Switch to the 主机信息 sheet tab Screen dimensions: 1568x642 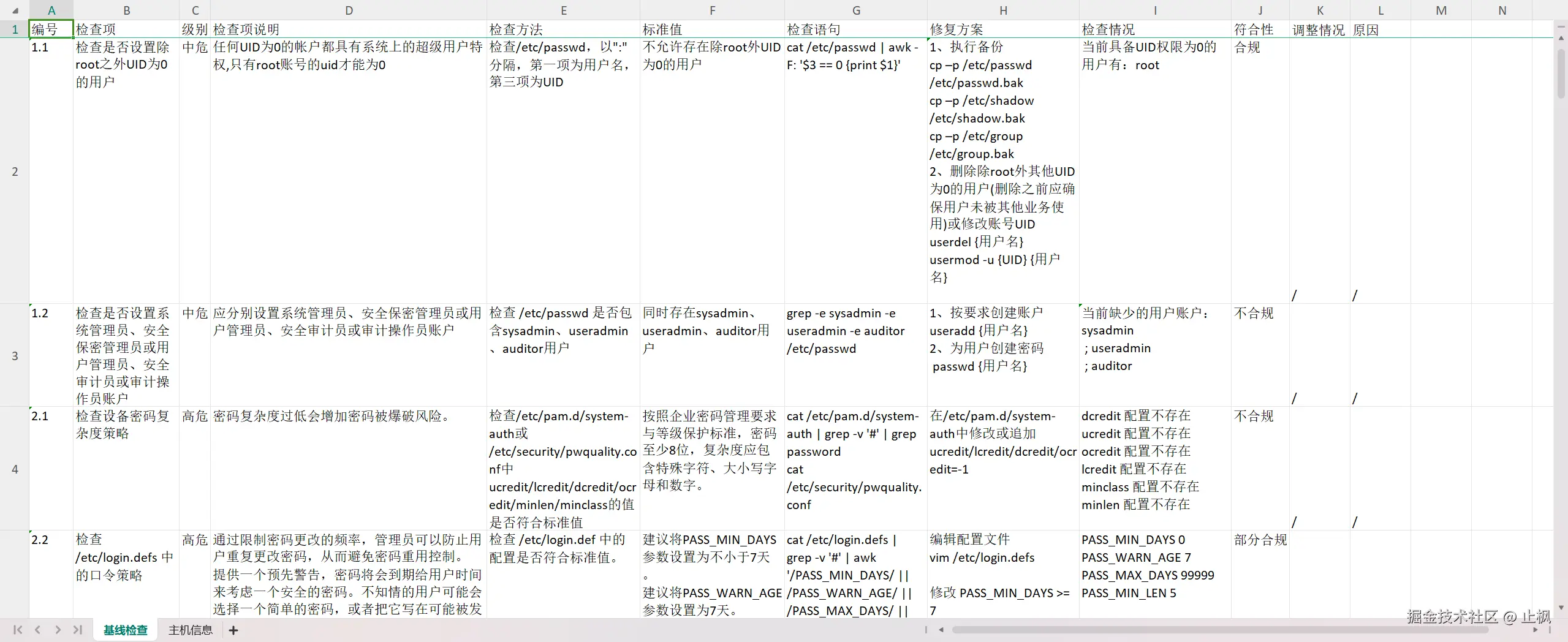[191, 630]
